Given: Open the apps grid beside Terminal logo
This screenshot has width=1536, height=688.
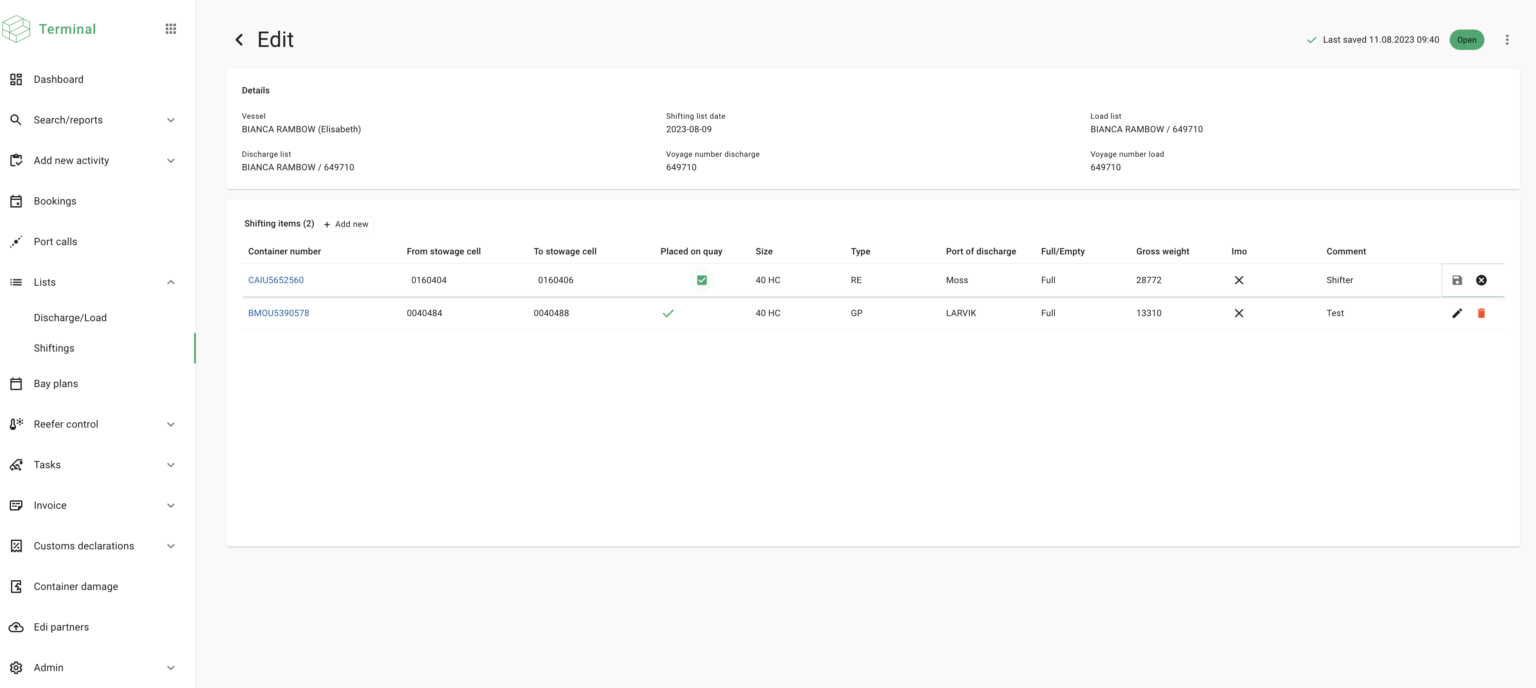Looking at the screenshot, I should [x=170, y=28].
